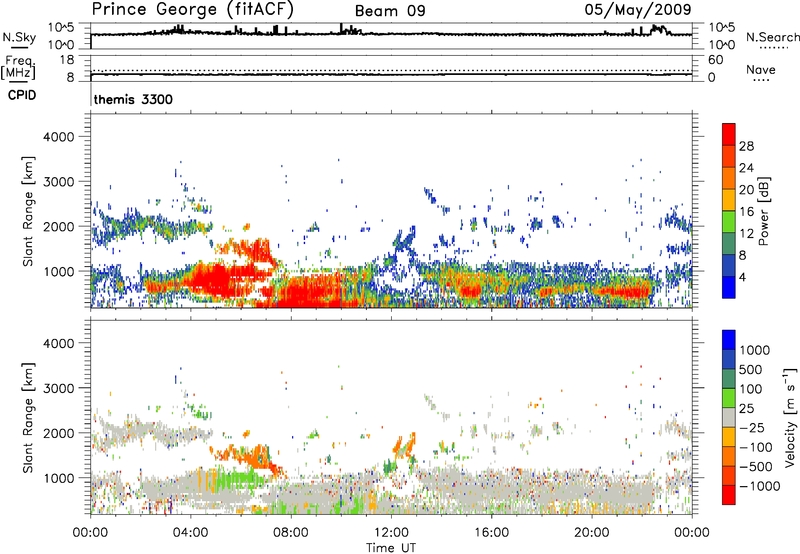This screenshot has height=554, width=800.
Task: Click the velocity color bar
Action: (729, 417)
